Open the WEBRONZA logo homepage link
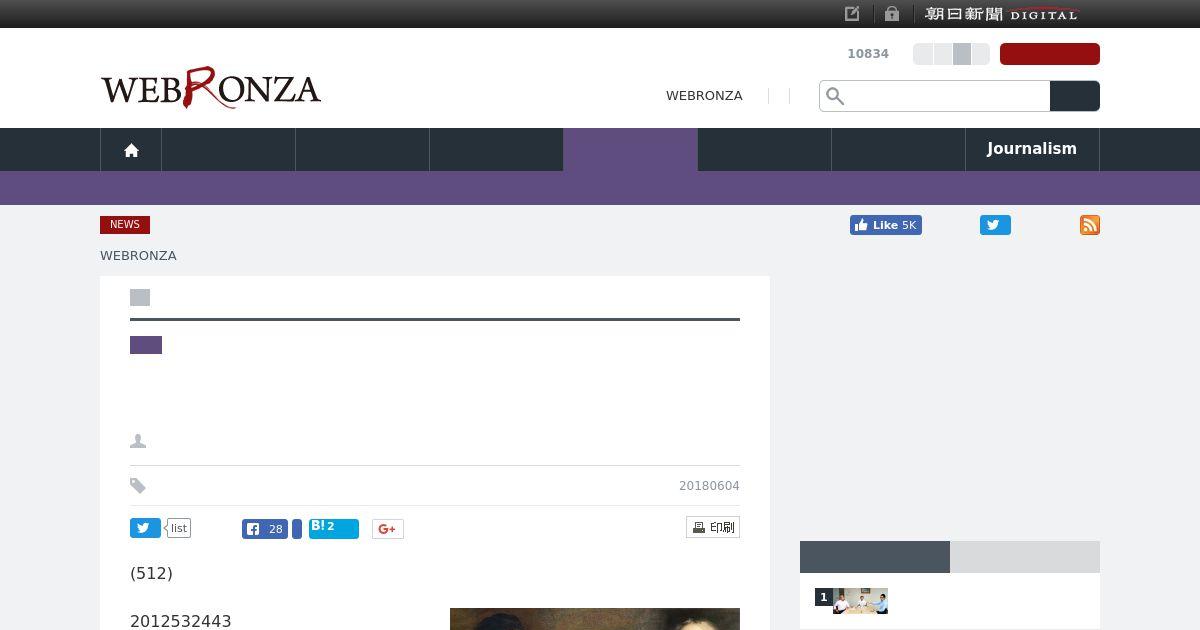The height and width of the screenshot is (630, 1200). point(210,88)
